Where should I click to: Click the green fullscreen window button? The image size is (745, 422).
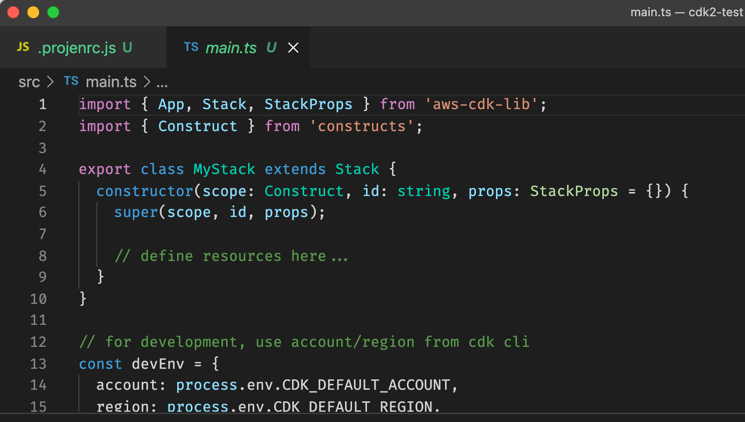pyautogui.click(x=53, y=12)
